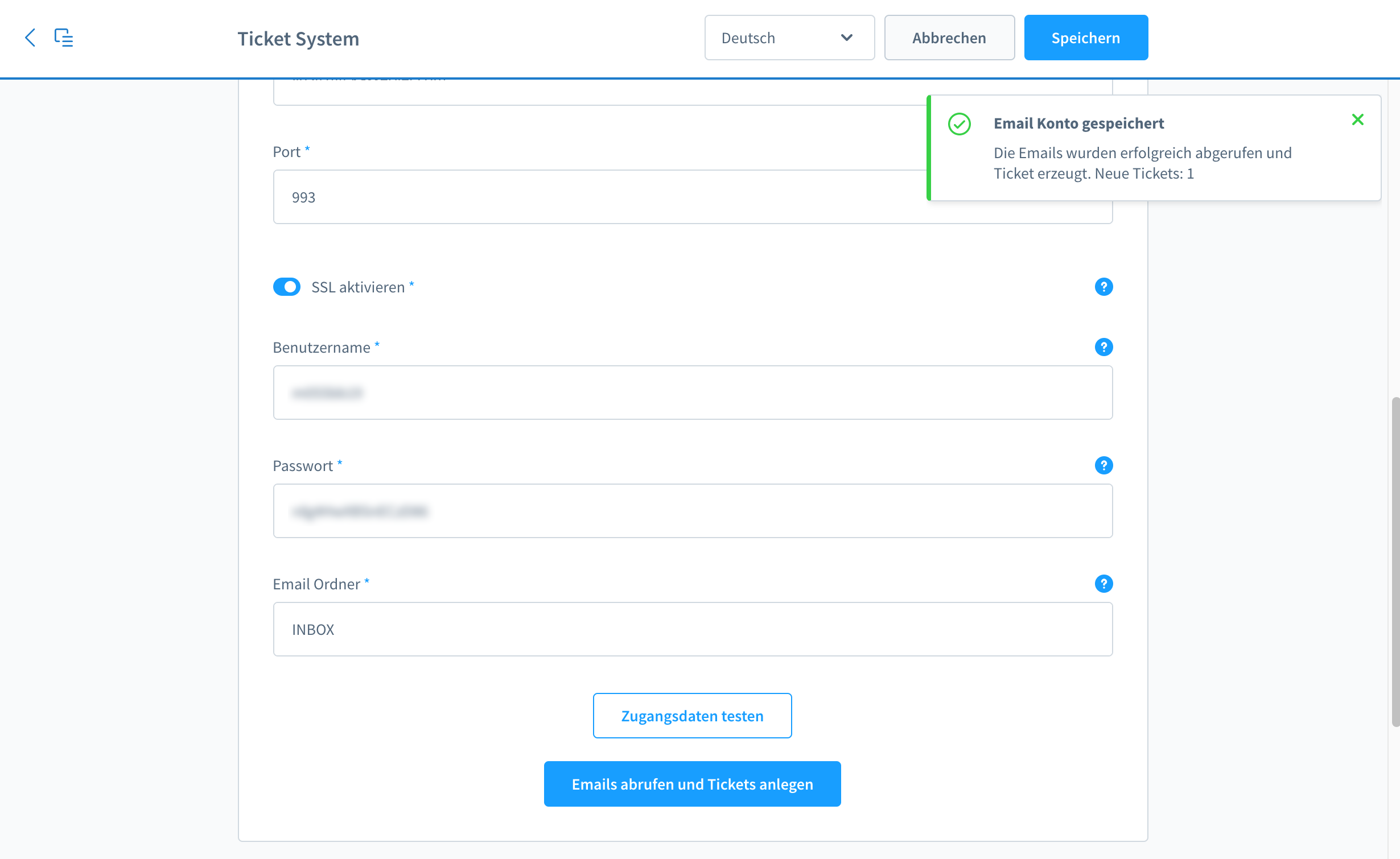Click the green success checkmark icon
Screen dimensions: 1400x859
point(960,124)
